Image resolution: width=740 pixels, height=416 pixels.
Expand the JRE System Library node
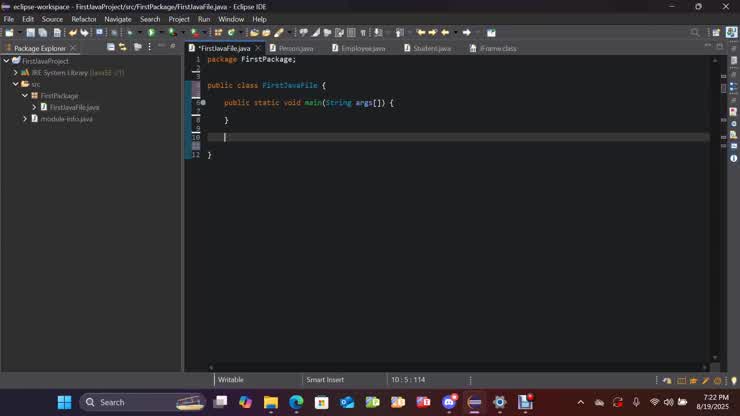pos(16,73)
